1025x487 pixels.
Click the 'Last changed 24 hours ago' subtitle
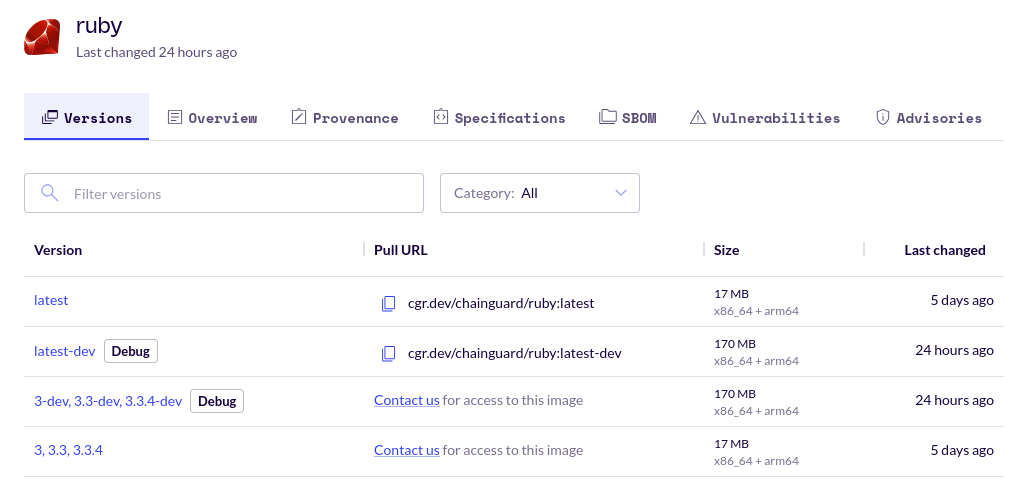[x=156, y=52]
